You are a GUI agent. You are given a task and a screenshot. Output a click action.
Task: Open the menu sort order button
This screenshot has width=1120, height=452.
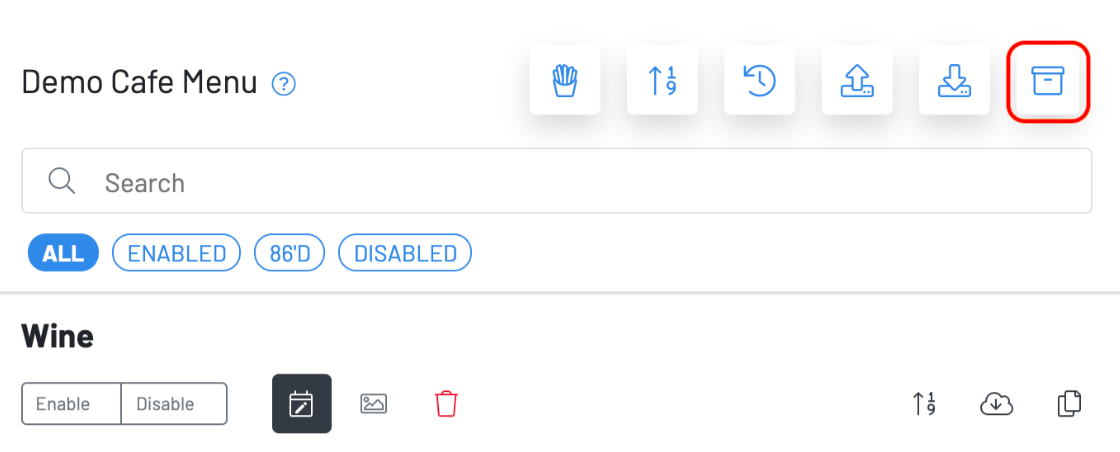[662, 80]
